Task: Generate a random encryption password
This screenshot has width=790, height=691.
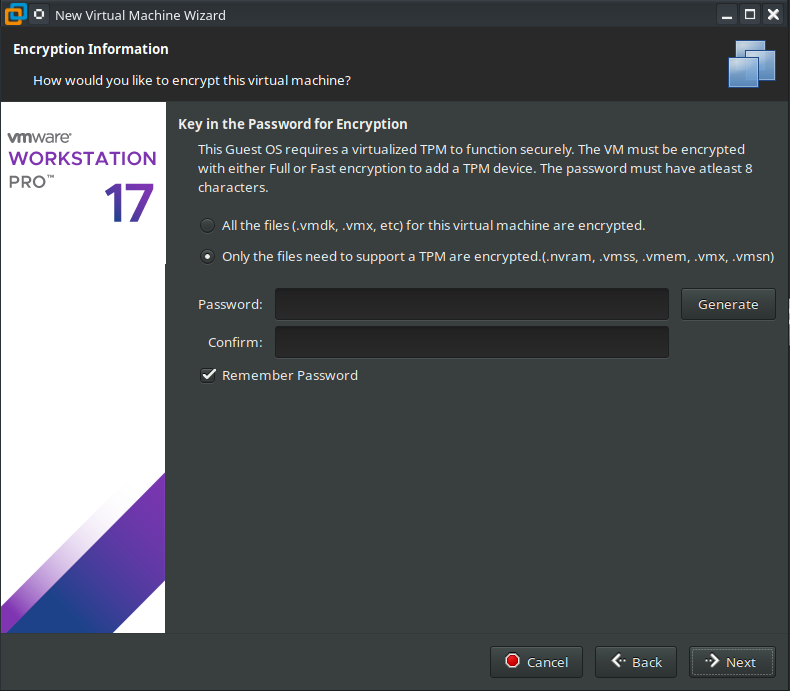Action: point(727,304)
